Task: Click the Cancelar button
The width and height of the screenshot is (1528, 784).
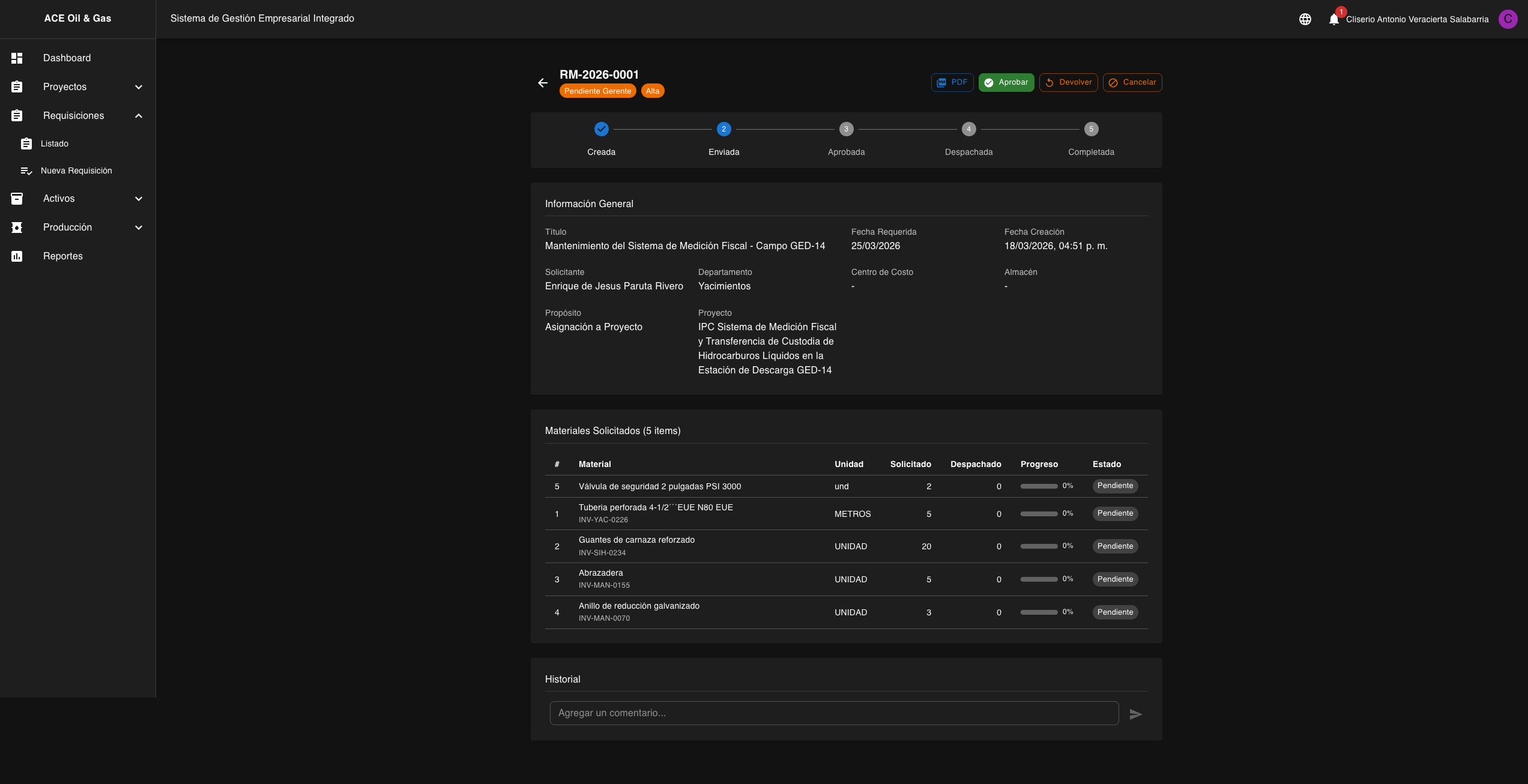Action: pos(1132,83)
